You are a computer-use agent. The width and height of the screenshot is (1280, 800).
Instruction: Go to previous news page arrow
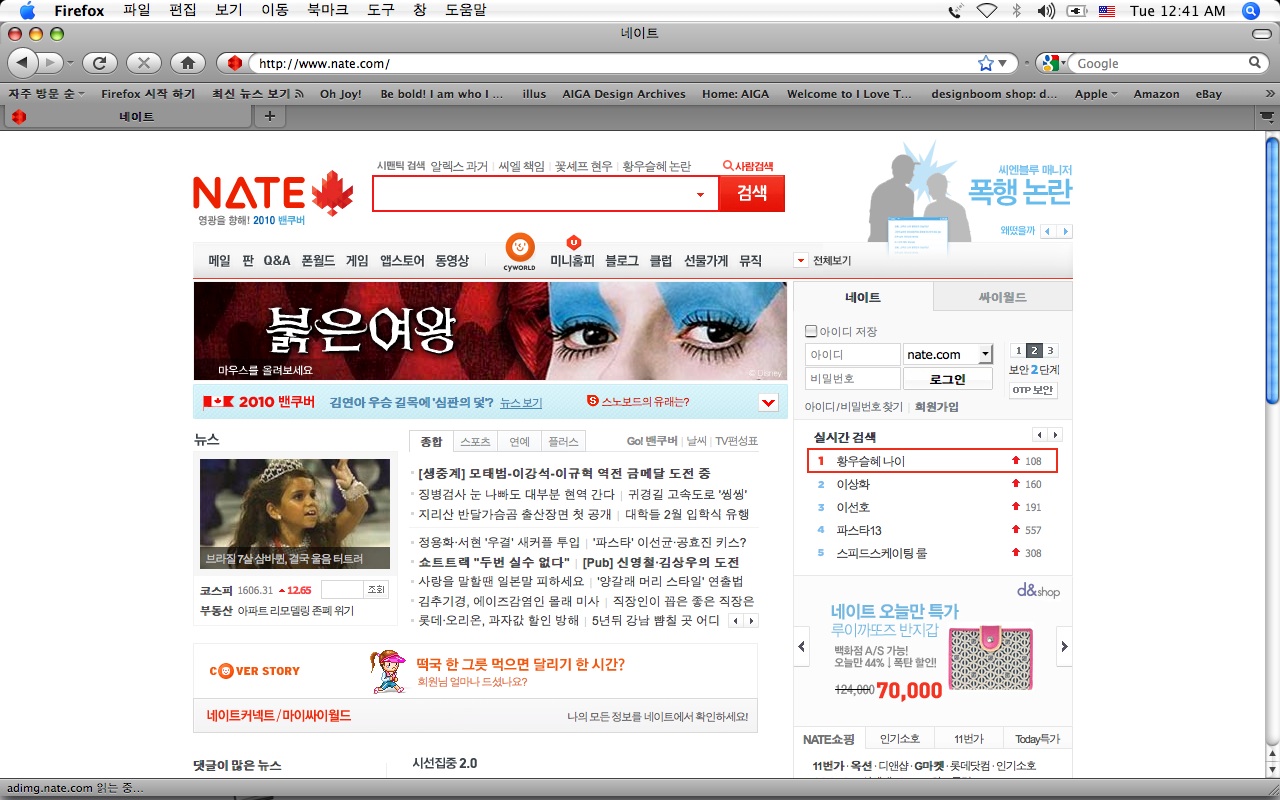pos(736,621)
